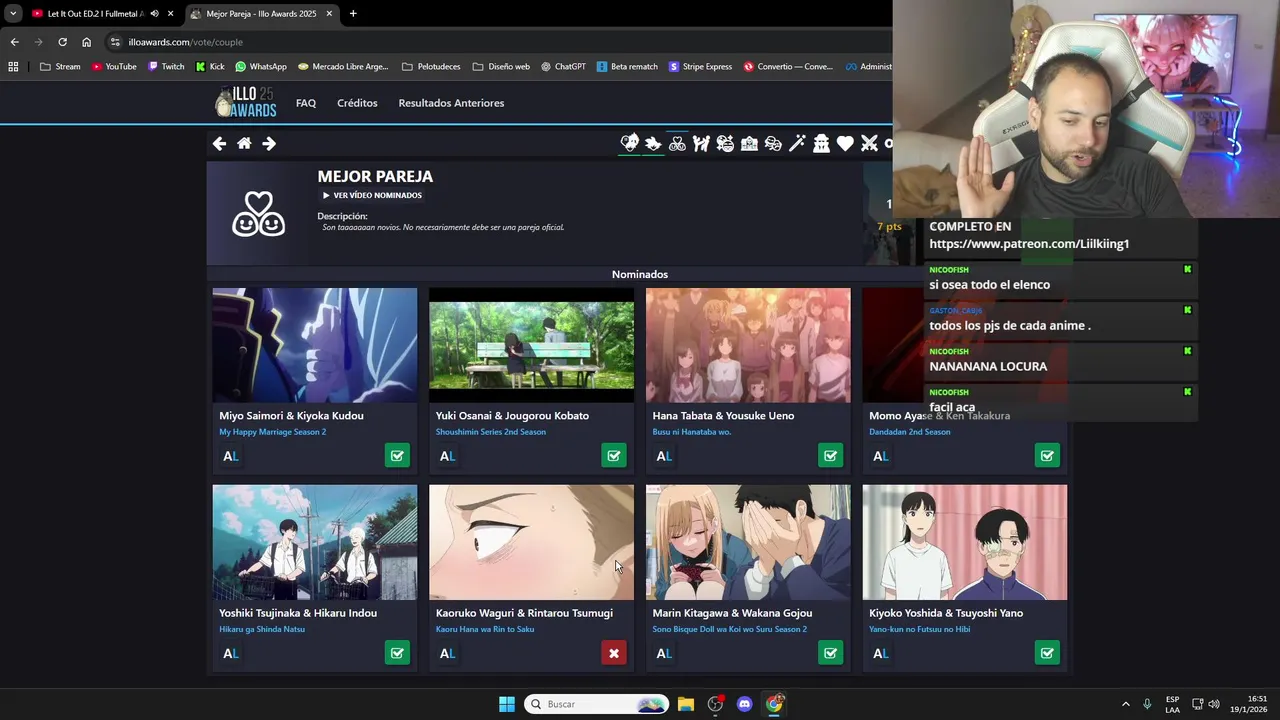Click the Illo Awards 25 logo

click(246, 103)
